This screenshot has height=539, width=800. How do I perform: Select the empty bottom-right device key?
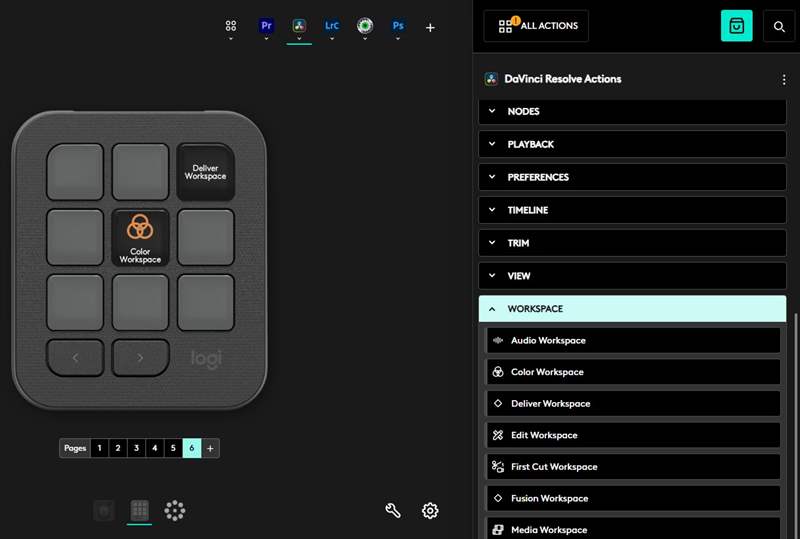[x=206, y=303]
